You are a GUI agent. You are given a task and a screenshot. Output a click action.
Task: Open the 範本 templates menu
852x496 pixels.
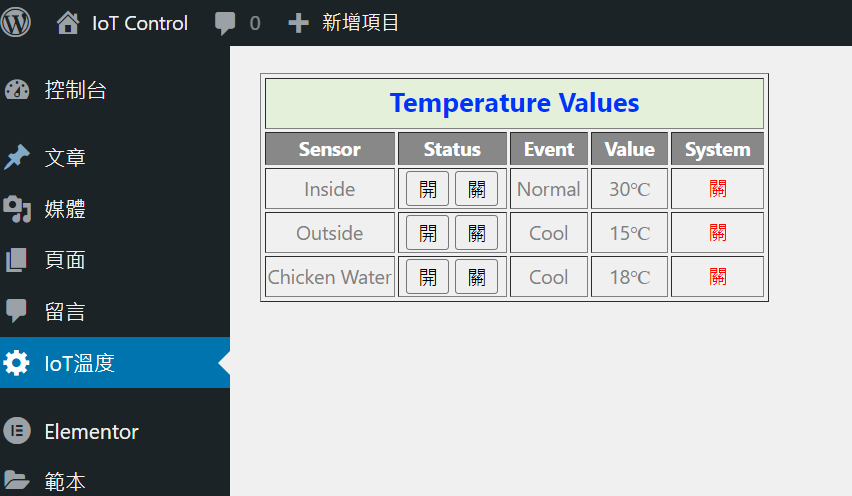pos(65,482)
